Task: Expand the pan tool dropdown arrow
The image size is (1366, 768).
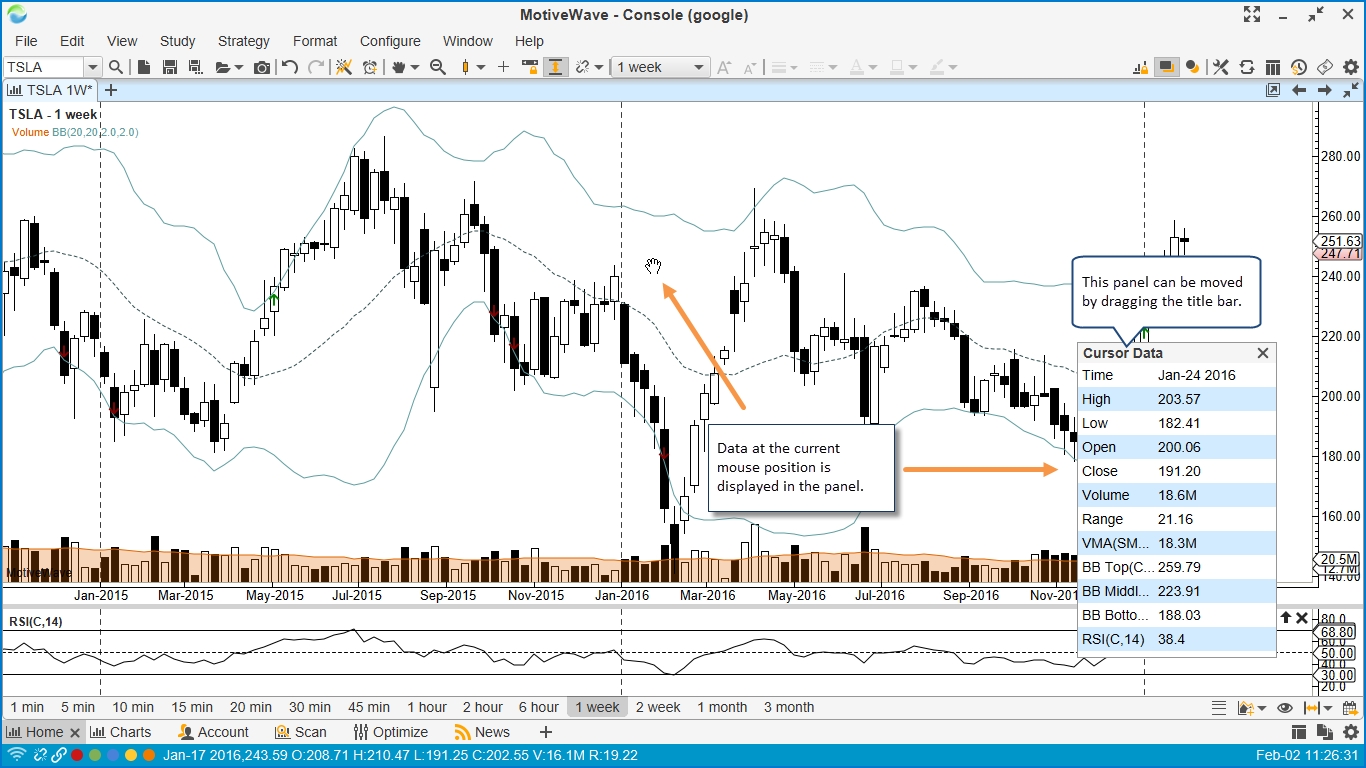Action: 414,67
